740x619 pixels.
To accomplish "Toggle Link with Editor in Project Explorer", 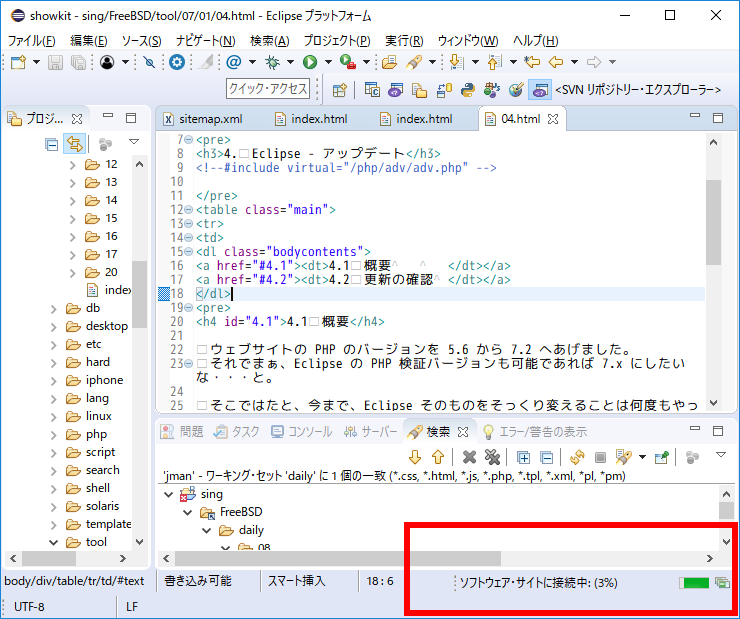I will [x=75, y=143].
